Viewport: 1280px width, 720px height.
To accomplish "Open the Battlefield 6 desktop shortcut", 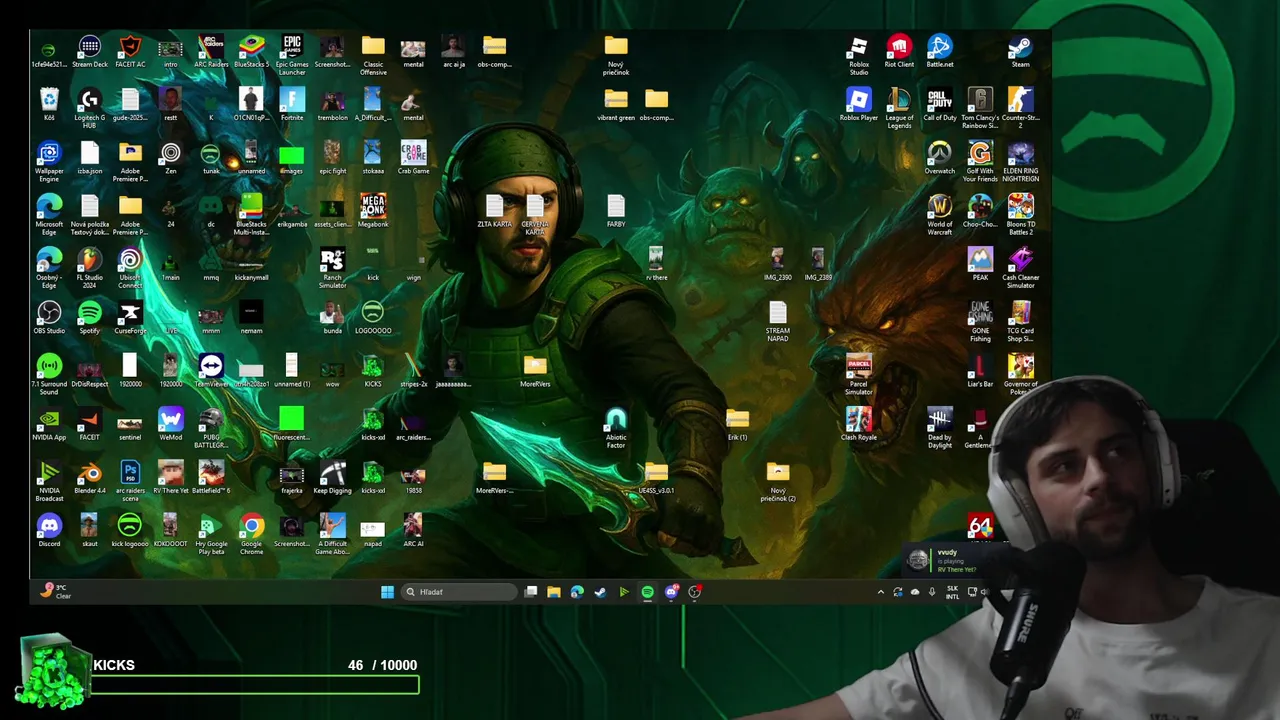I will 211,478.
